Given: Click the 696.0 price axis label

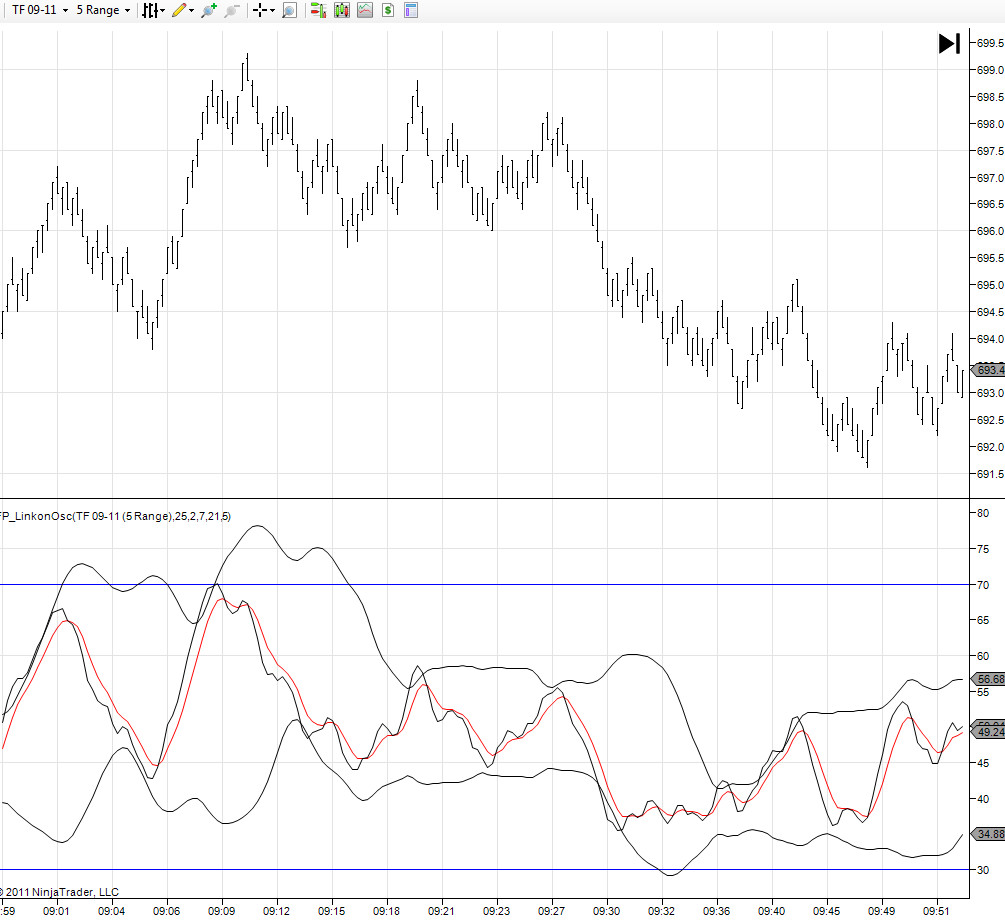Looking at the screenshot, I should click(990, 231).
